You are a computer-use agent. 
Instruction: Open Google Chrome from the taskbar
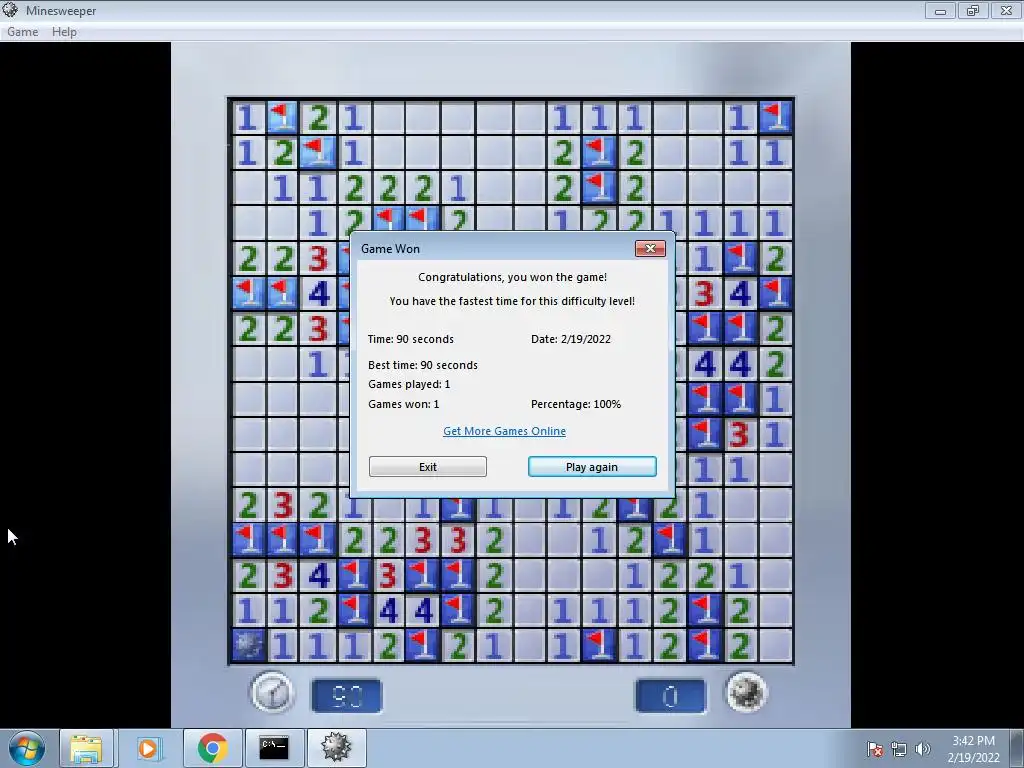[x=212, y=748]
